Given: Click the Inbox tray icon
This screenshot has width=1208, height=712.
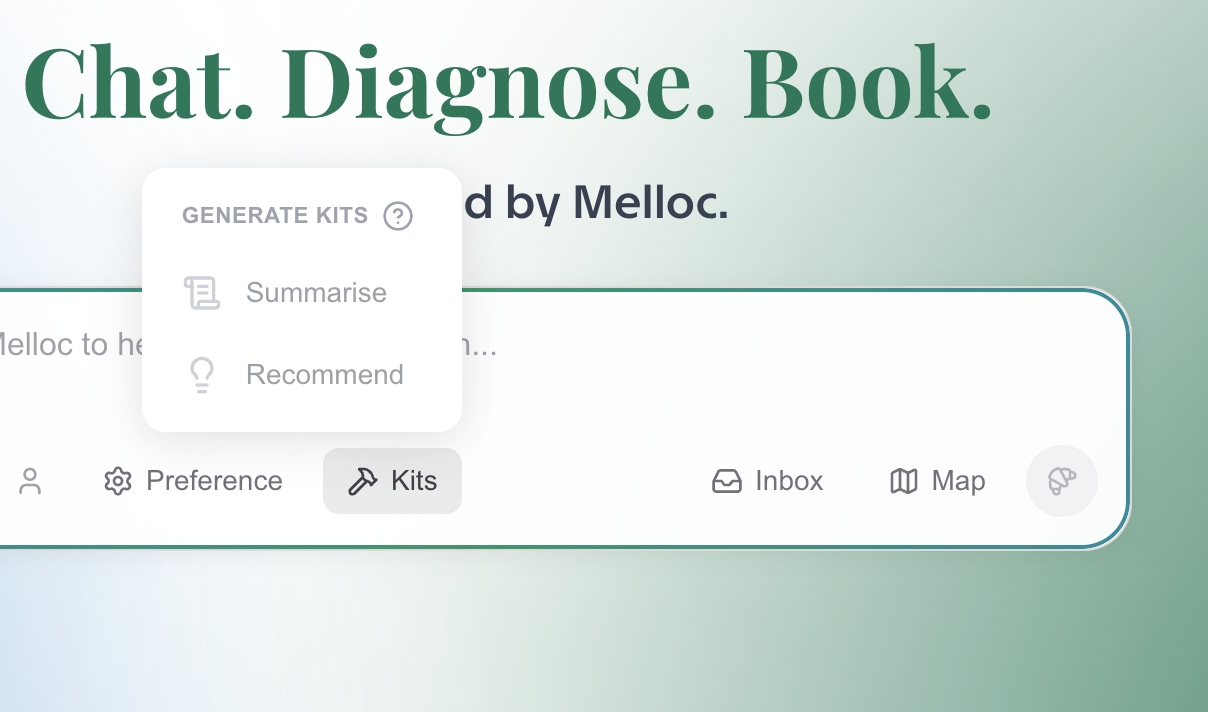Looking at the screenshot, I should pos(727,481).
